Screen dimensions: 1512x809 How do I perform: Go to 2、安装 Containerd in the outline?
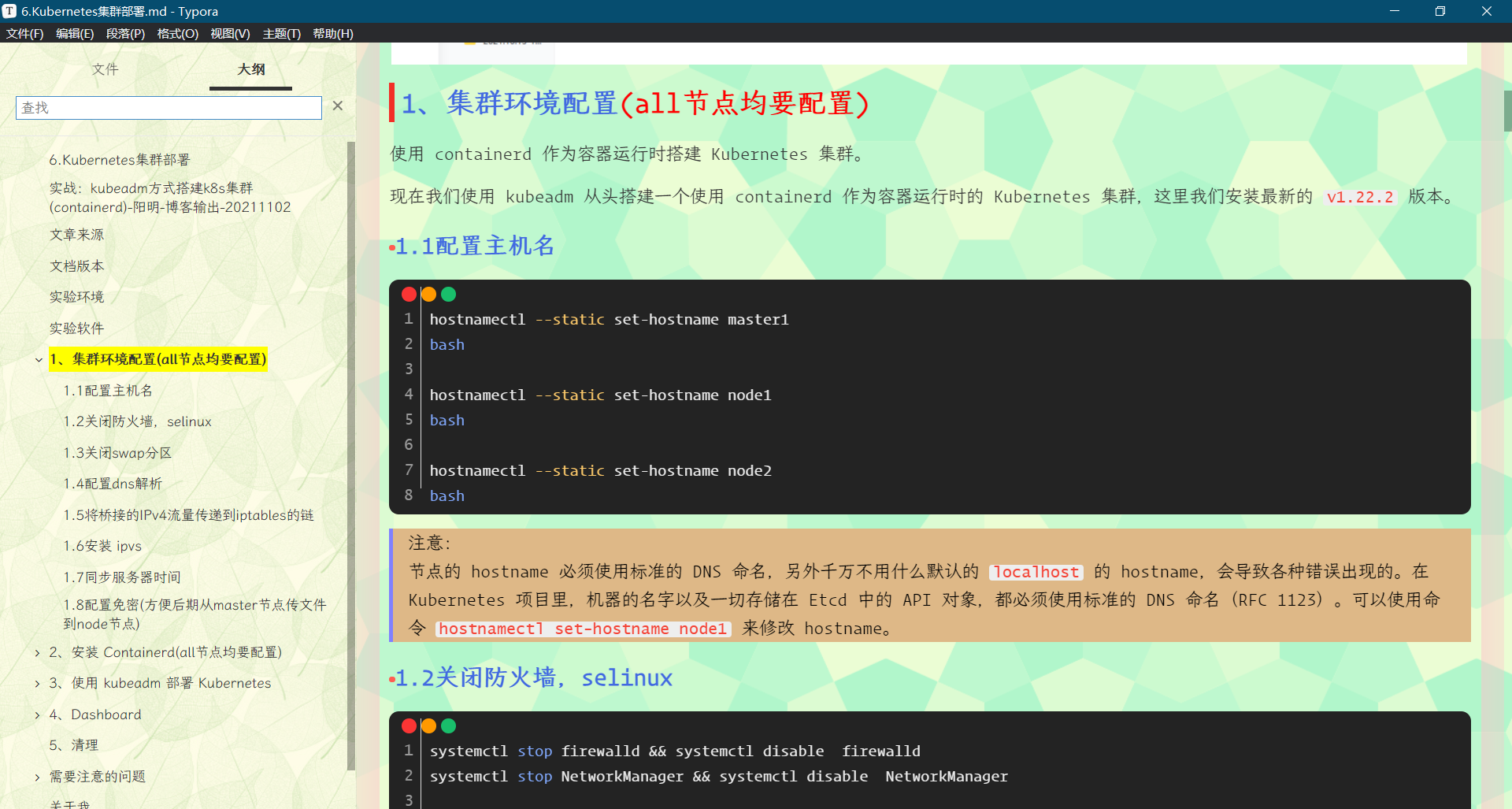tap(165, 652)
